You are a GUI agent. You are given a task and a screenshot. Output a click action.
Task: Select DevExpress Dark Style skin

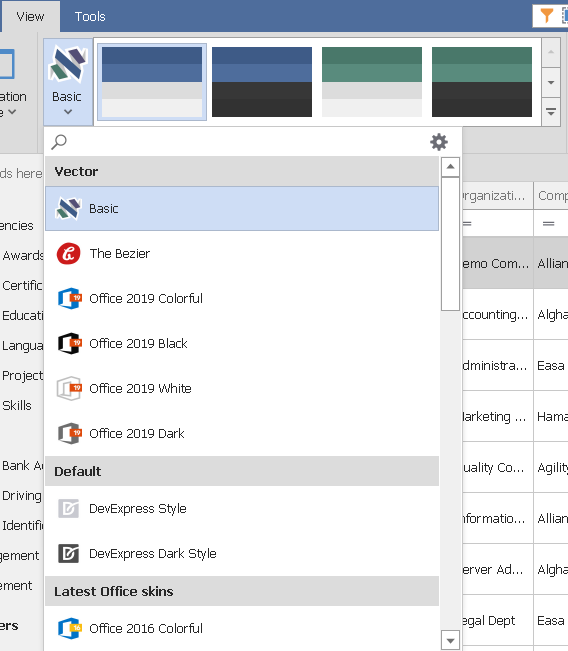pyautogui.click(x=242, y=553)
